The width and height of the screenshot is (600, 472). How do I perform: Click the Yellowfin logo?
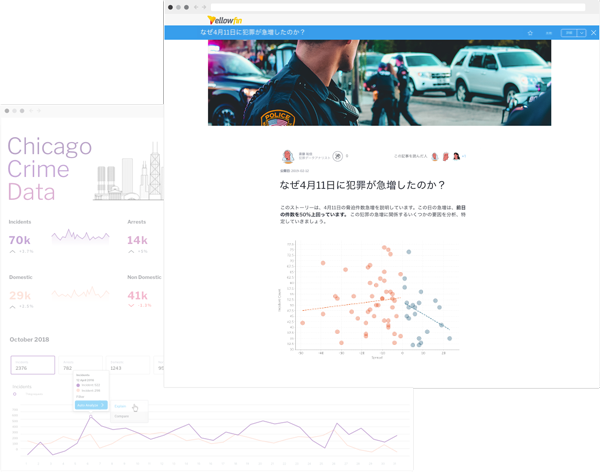point(224,20)
